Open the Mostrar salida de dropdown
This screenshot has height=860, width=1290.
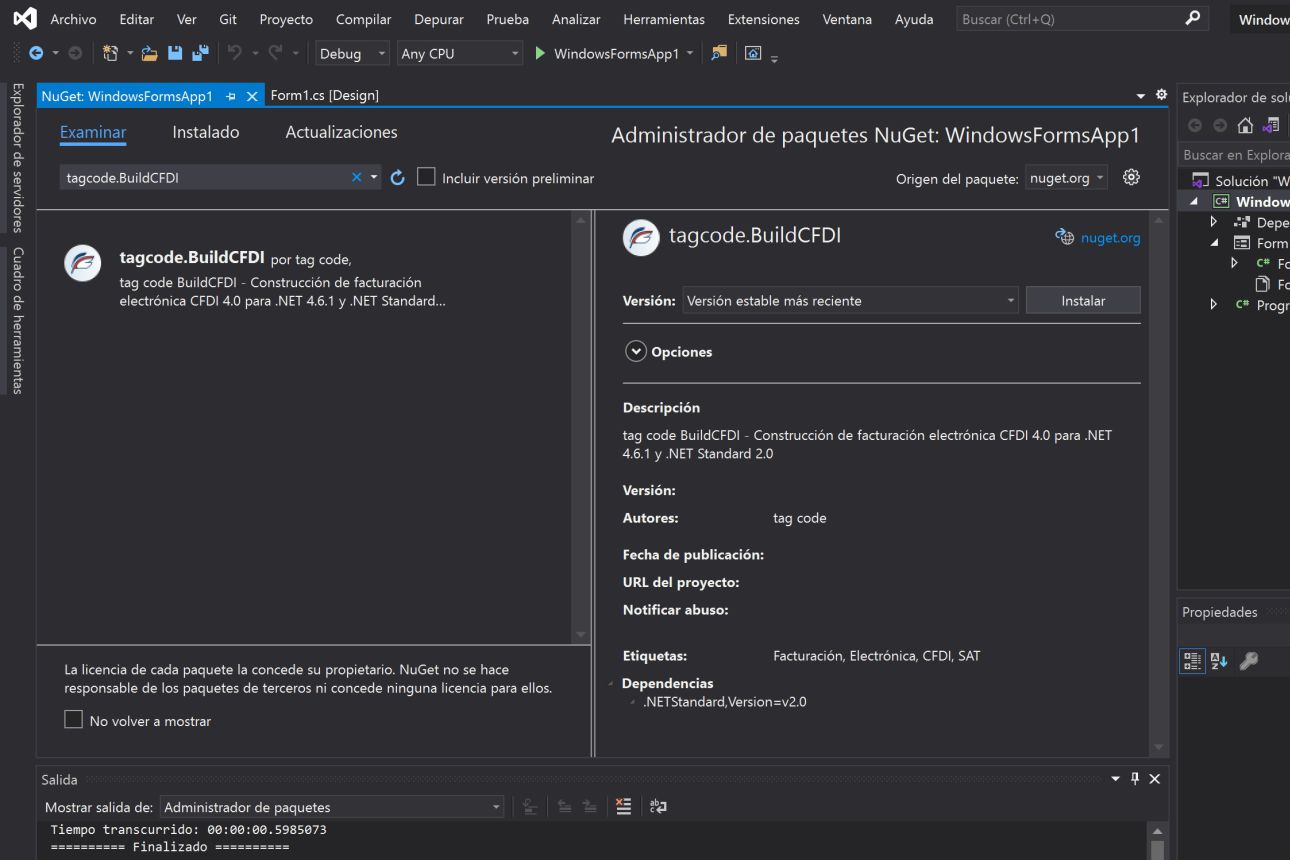(x=333, y=807)
